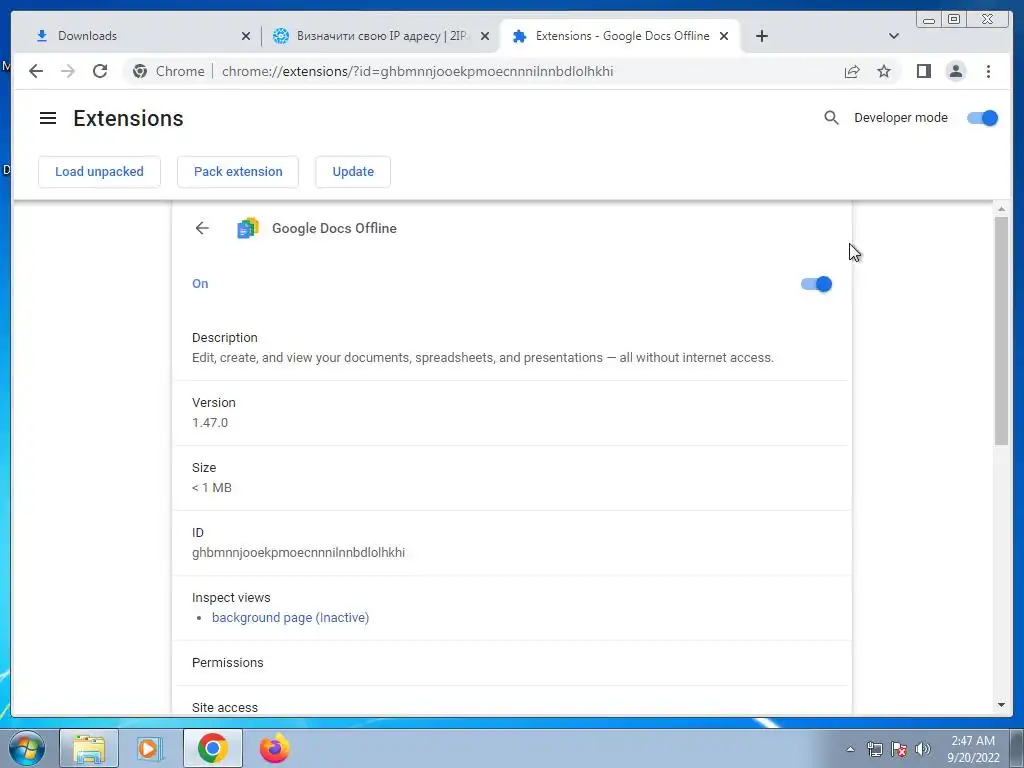Disable the Google Docs Offline extension toggle
The image size is (1024, 768).
816,284
